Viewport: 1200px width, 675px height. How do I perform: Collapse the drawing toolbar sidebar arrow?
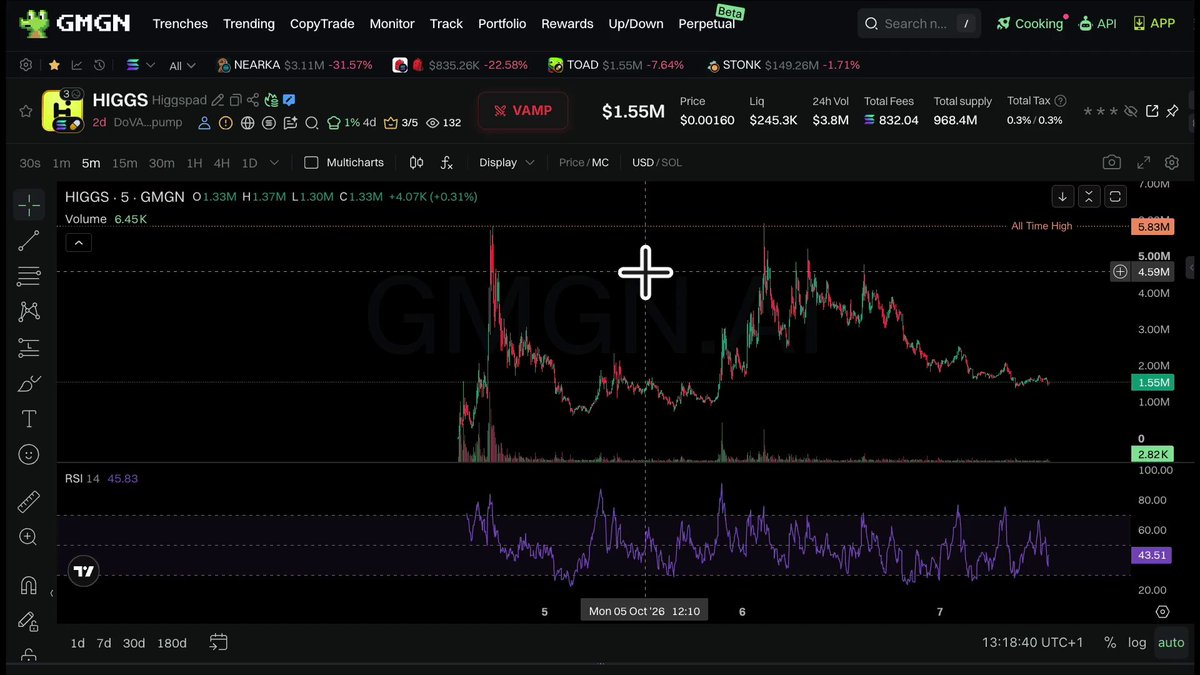point(52,593)
